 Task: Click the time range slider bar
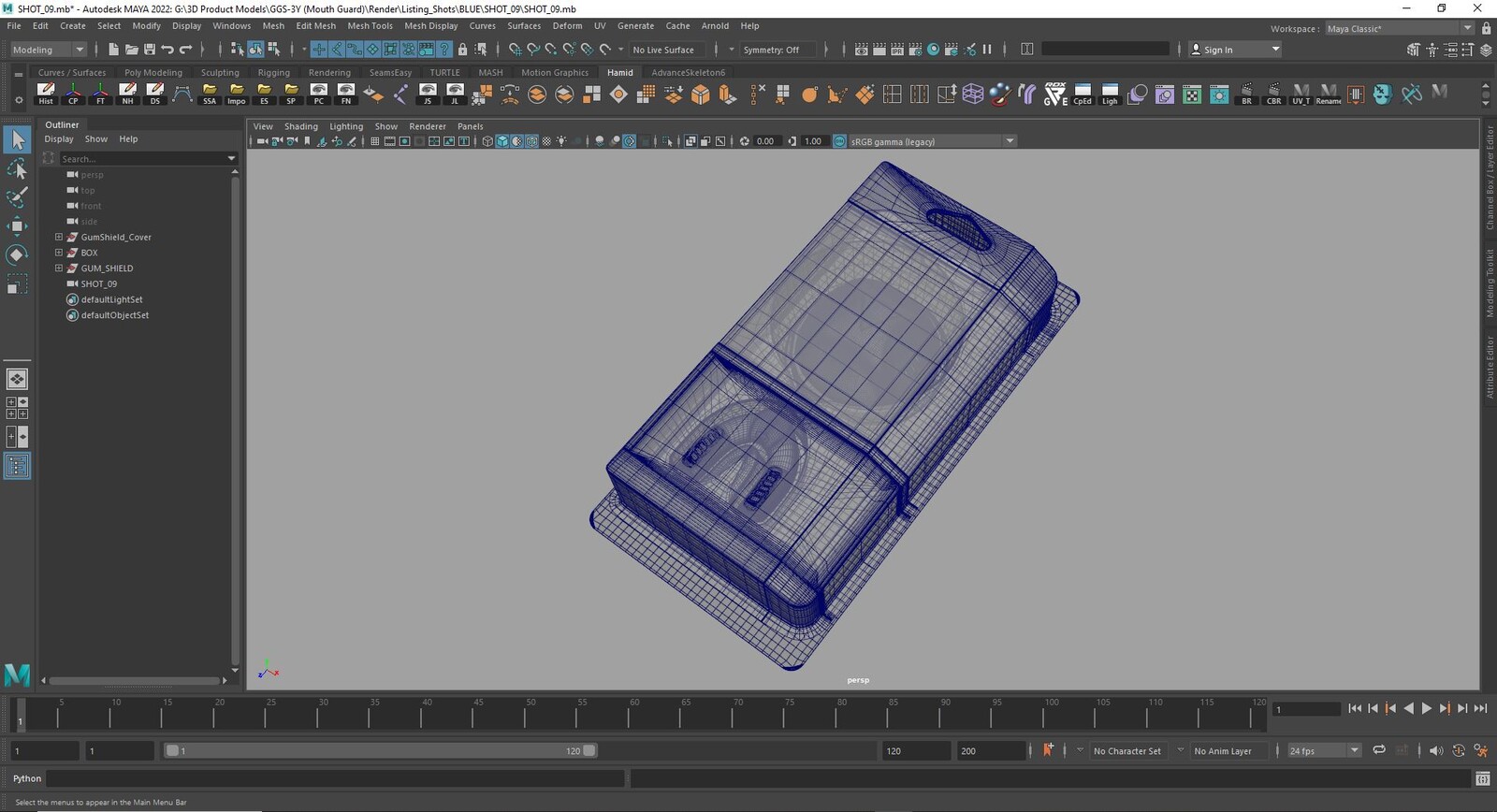(x=380, y=750)
